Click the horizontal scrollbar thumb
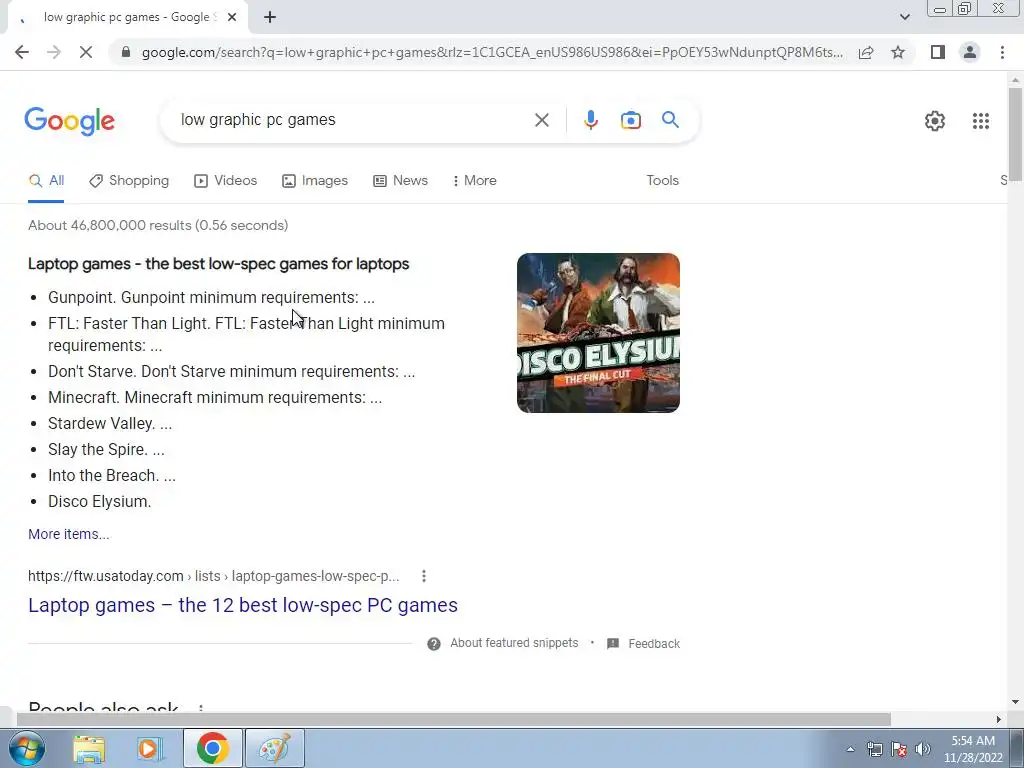1024x768 pixels. pos(453,720)
